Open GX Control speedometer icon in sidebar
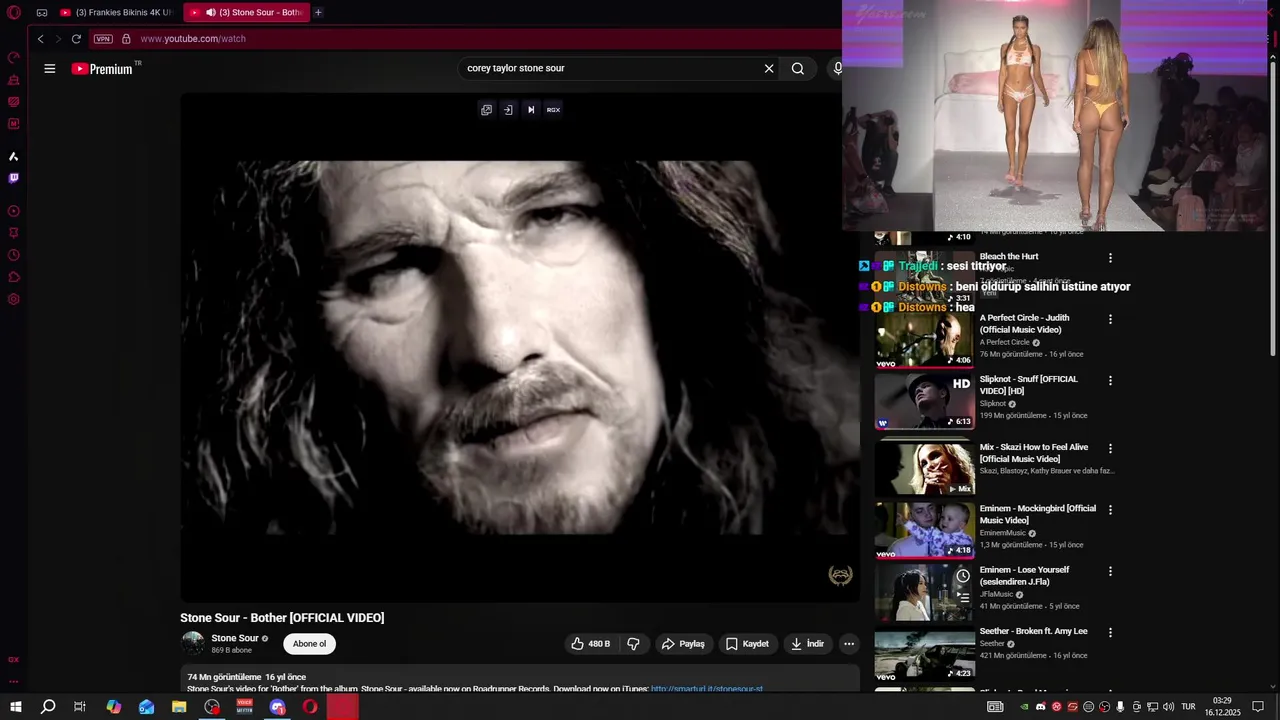Image resolution: width=1280 pixels, height=720 pixels. click(14, 58)
